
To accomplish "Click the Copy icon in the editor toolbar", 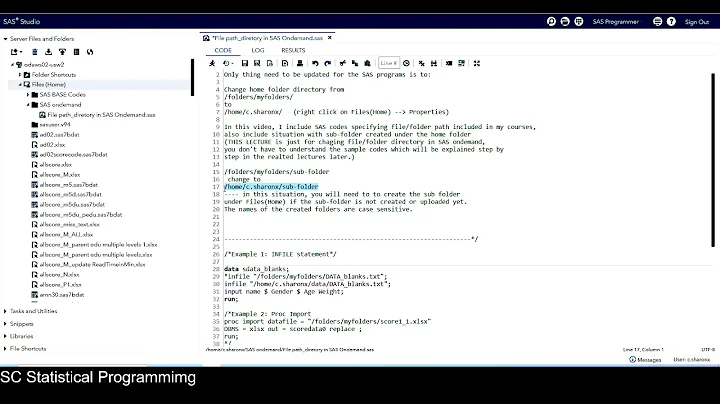I will click(355, 63).
